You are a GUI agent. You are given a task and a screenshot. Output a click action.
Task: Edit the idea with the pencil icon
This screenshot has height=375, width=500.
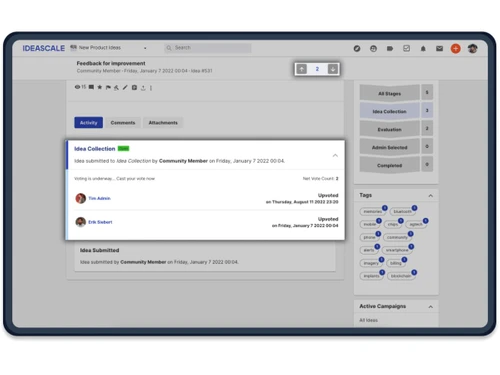click(x=125, y=88)
